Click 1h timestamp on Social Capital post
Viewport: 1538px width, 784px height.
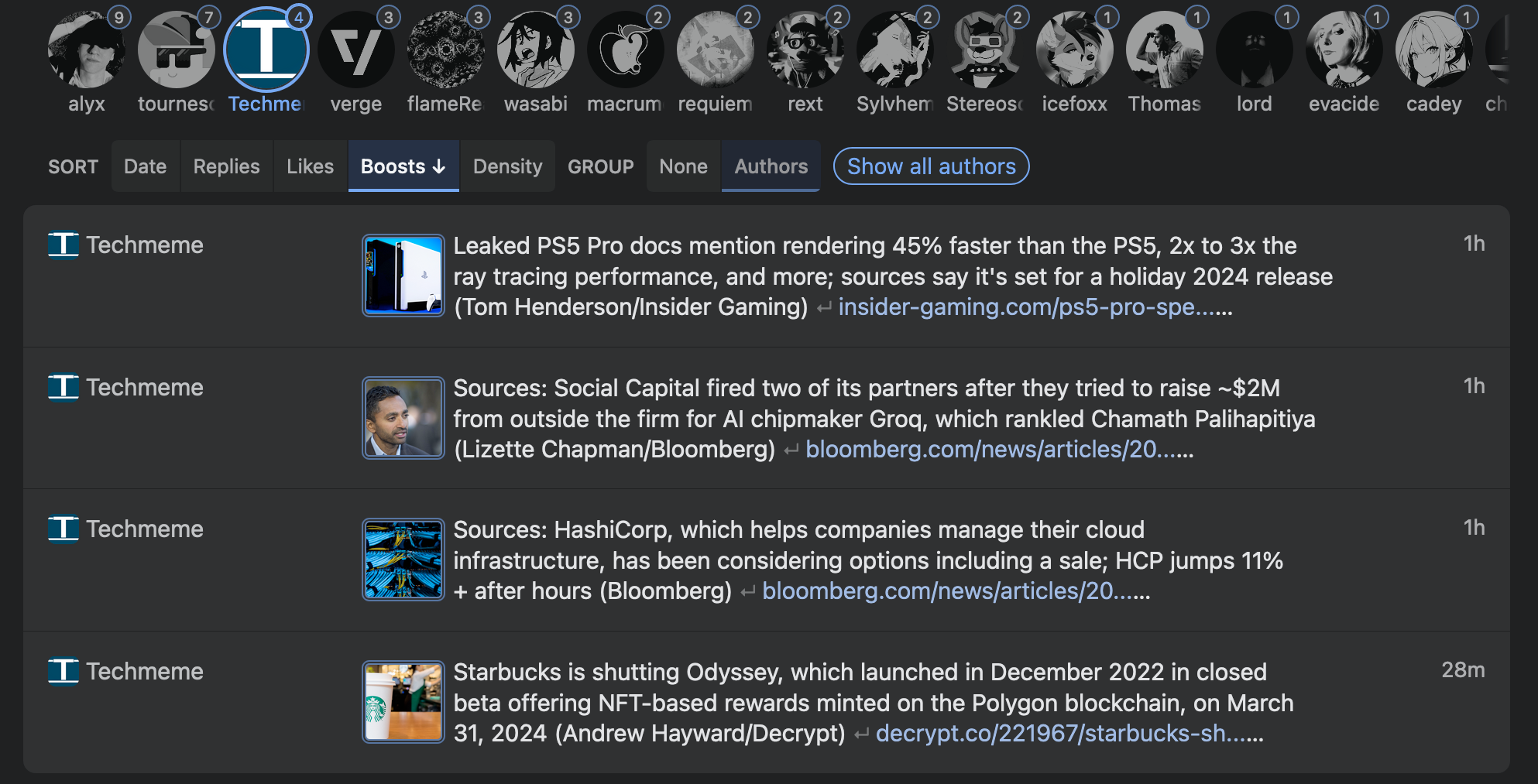tap(1474, 386)
